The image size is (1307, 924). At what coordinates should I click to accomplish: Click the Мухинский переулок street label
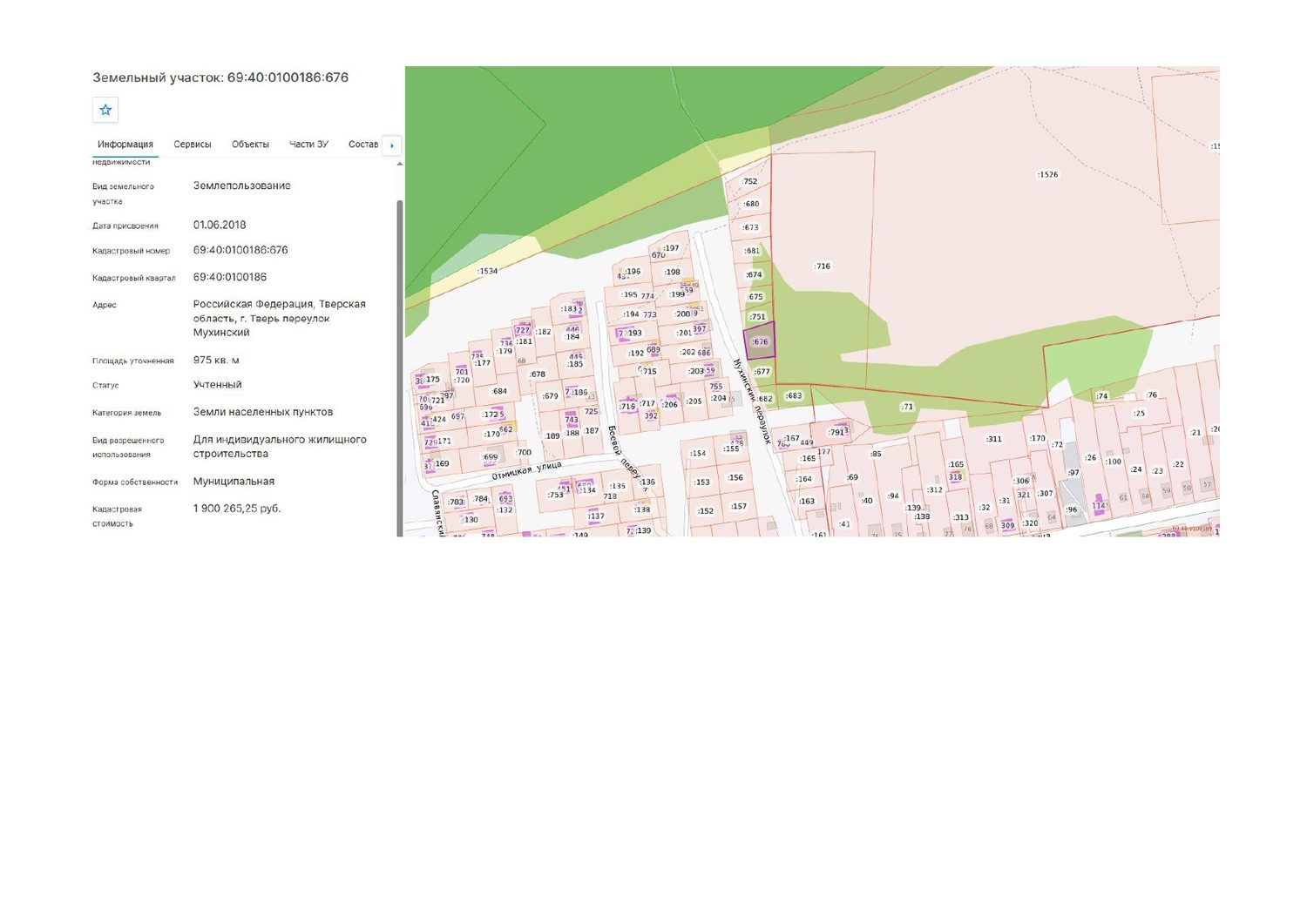753,401
